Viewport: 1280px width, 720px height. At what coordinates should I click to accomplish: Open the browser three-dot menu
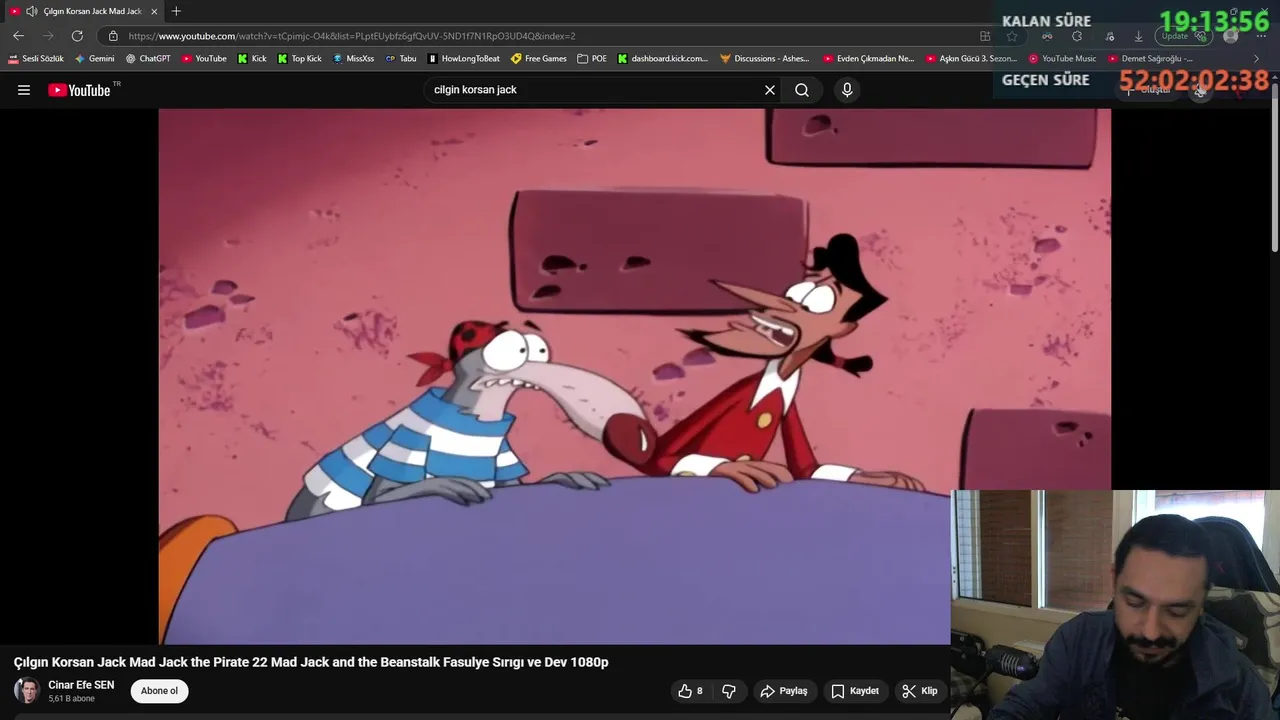click(1260, 36)
